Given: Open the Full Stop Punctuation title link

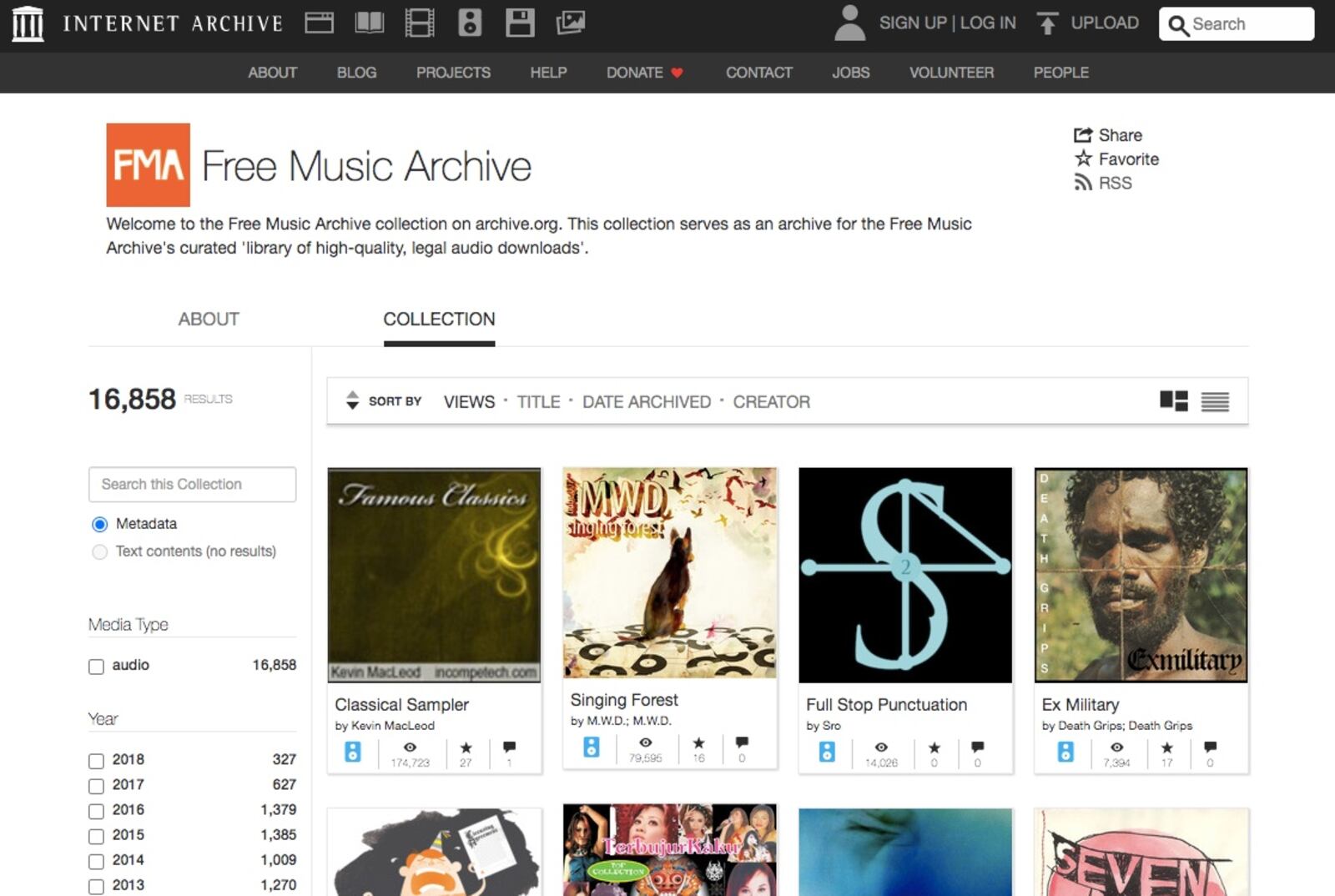Looking at the screenshot, I should point(886,705).
